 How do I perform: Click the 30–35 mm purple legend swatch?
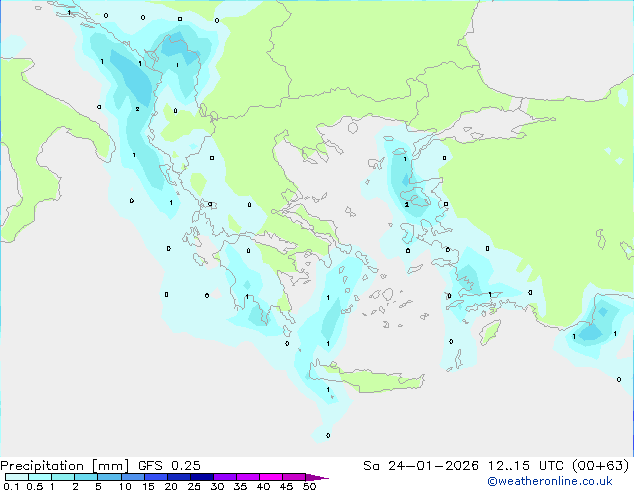[x=224, y=477]
